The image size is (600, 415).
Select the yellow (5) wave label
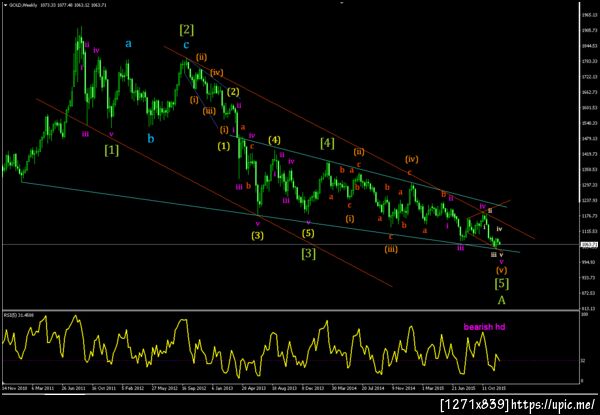pos(308,233)
